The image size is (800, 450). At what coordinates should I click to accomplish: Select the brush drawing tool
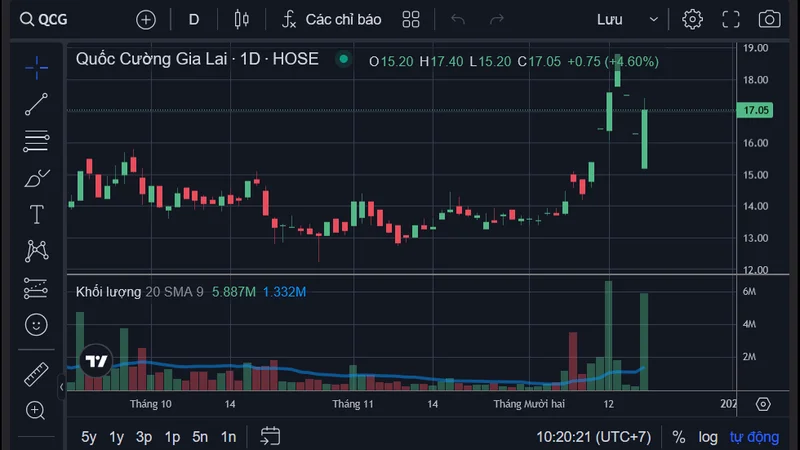pyautogui.click(x=36, y=178)
